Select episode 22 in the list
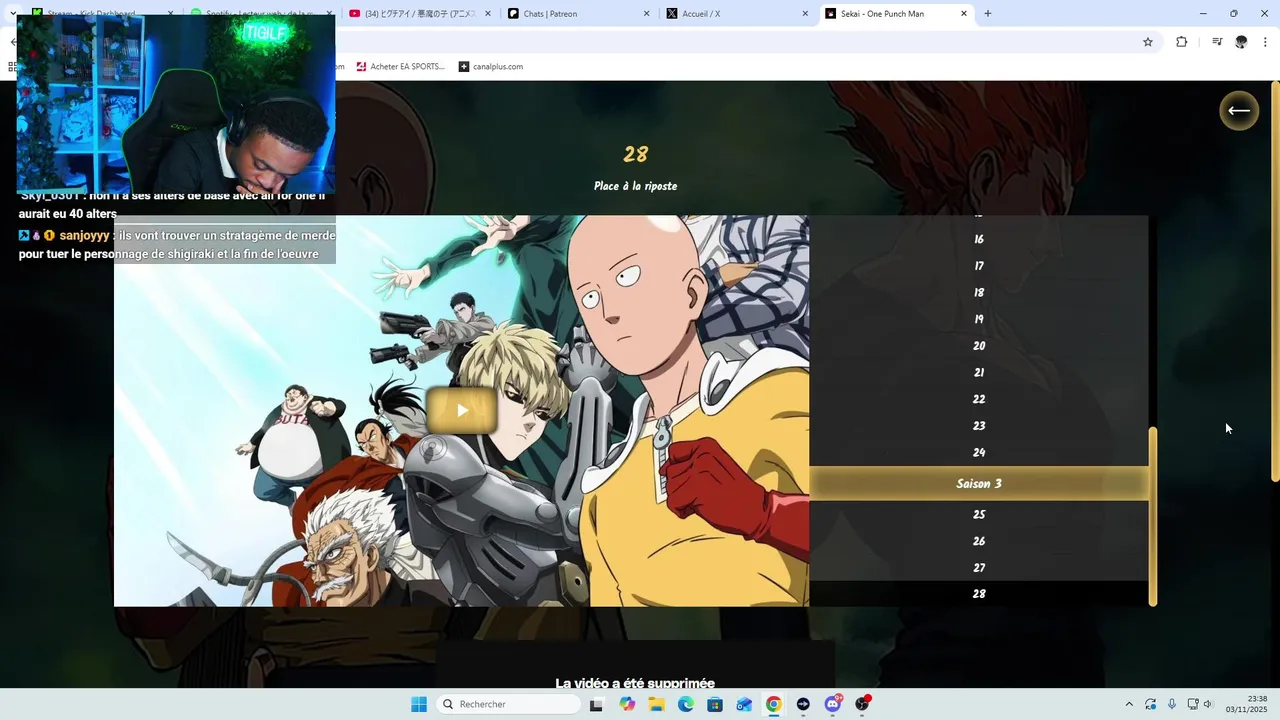The image size is (1280, 720). [979, 399]
